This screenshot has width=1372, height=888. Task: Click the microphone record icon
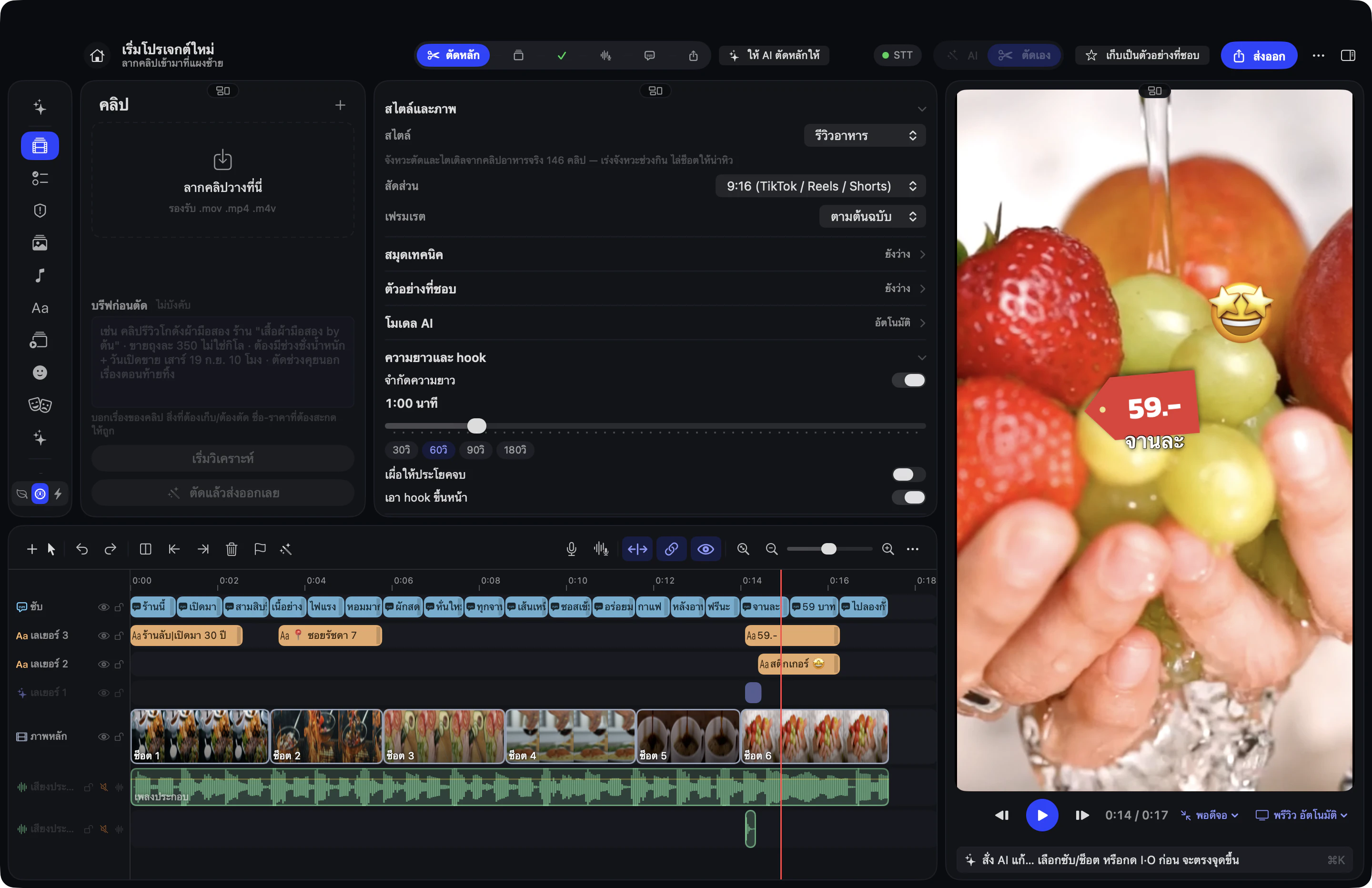[x=571, y=549]
